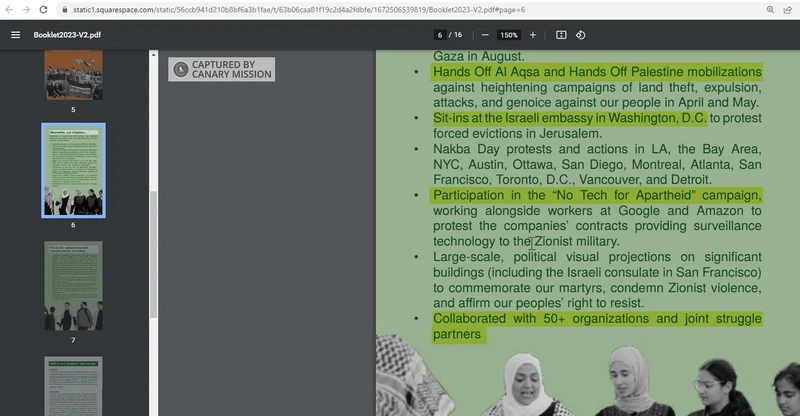Jump to page 7 thumbnail

[x=73, y=285]
